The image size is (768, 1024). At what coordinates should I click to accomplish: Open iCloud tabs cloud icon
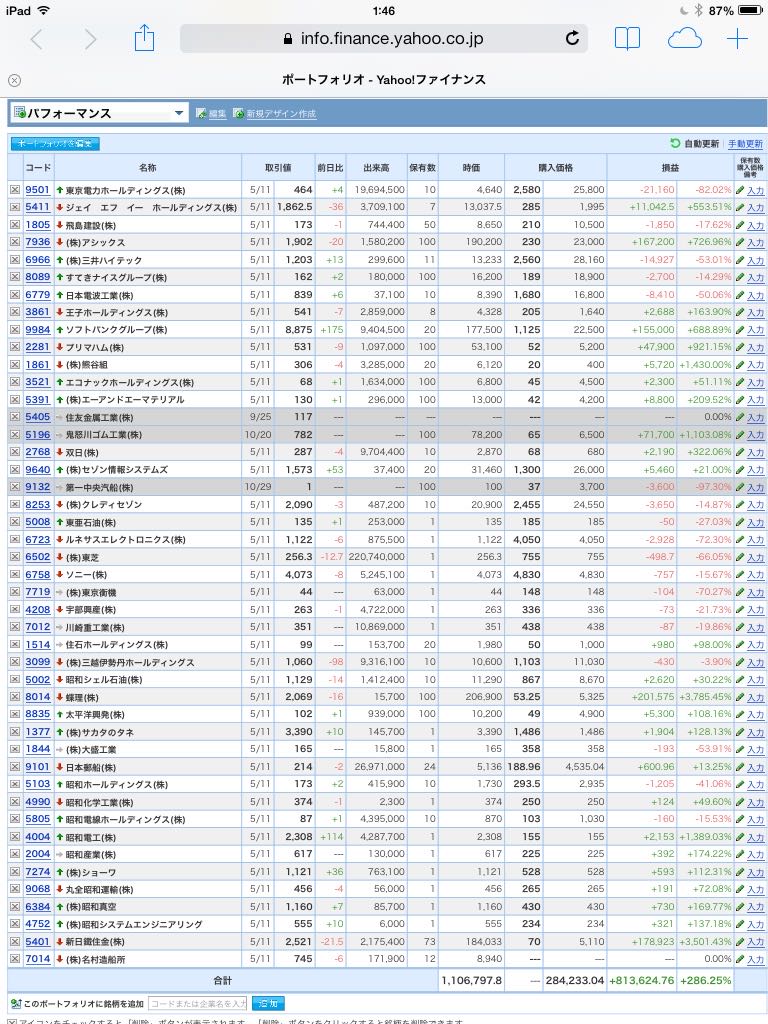(x=684, y=39)
